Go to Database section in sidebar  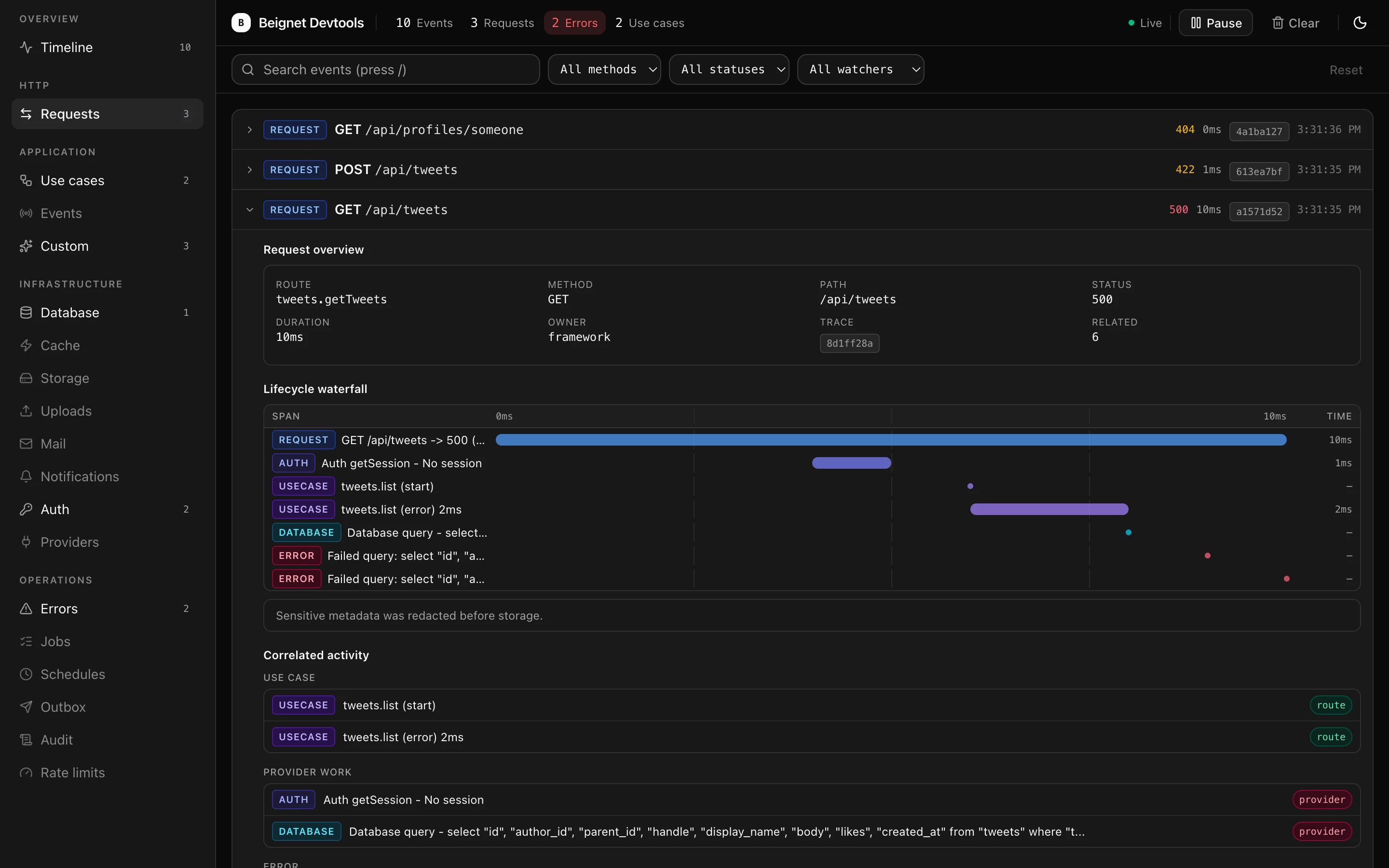pyautogui.click(x=108, y=312)
